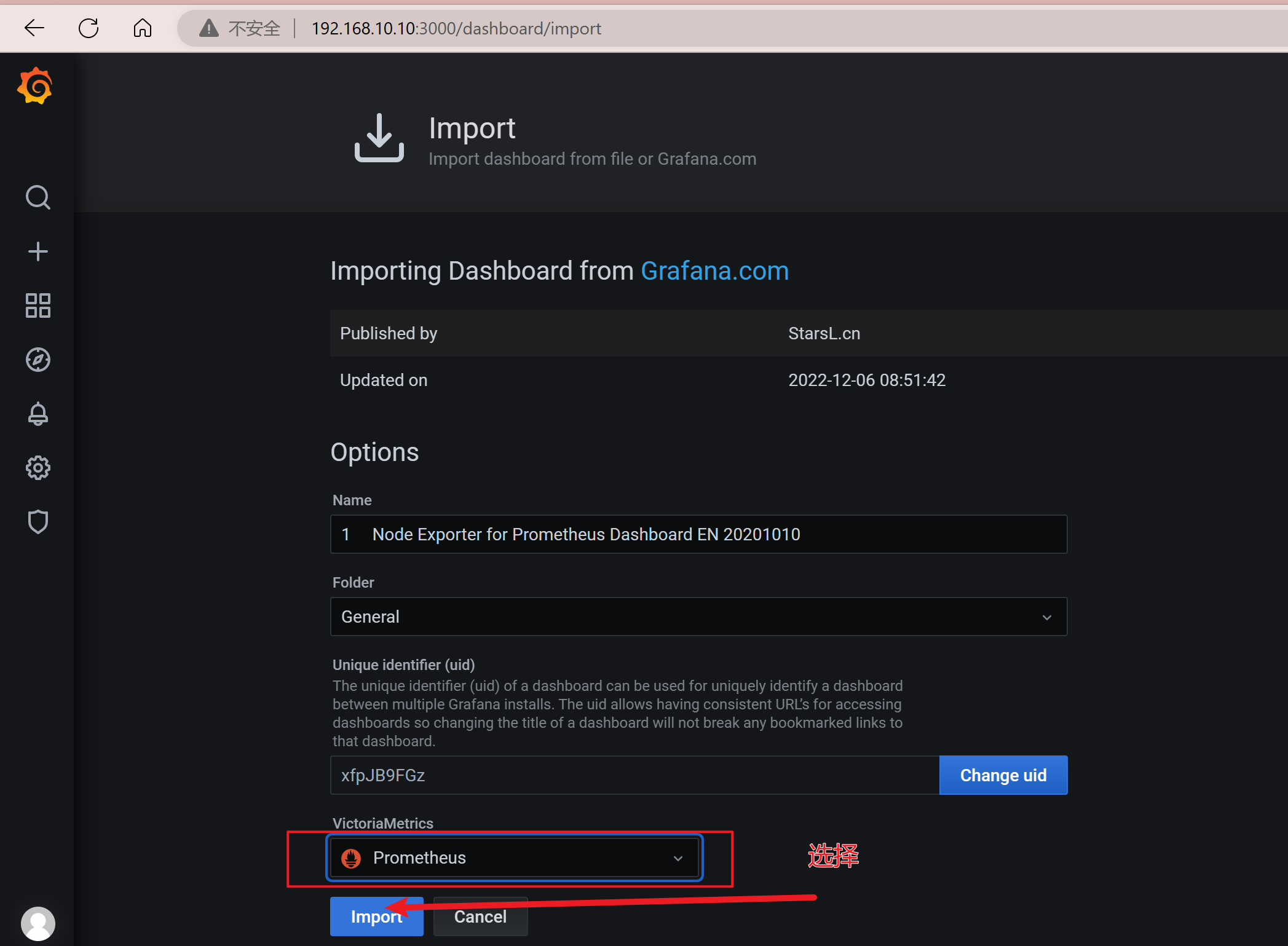Open the Configuration gear icon
The image size is (1288, 946).
(x=38, y=468)
